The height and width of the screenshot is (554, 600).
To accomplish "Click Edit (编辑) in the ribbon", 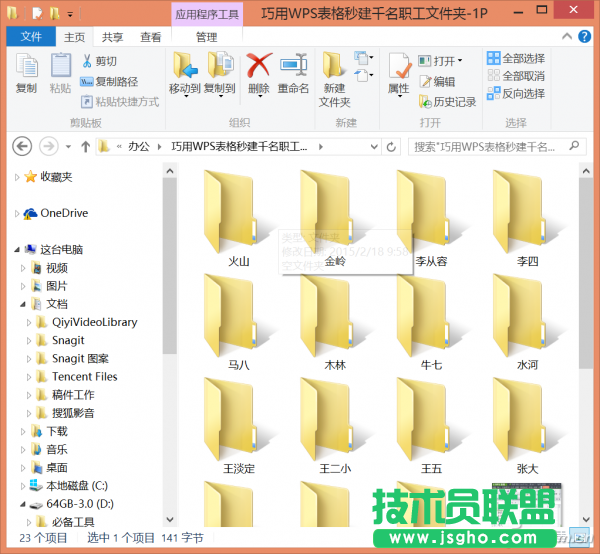I will [x=437, y=81].
